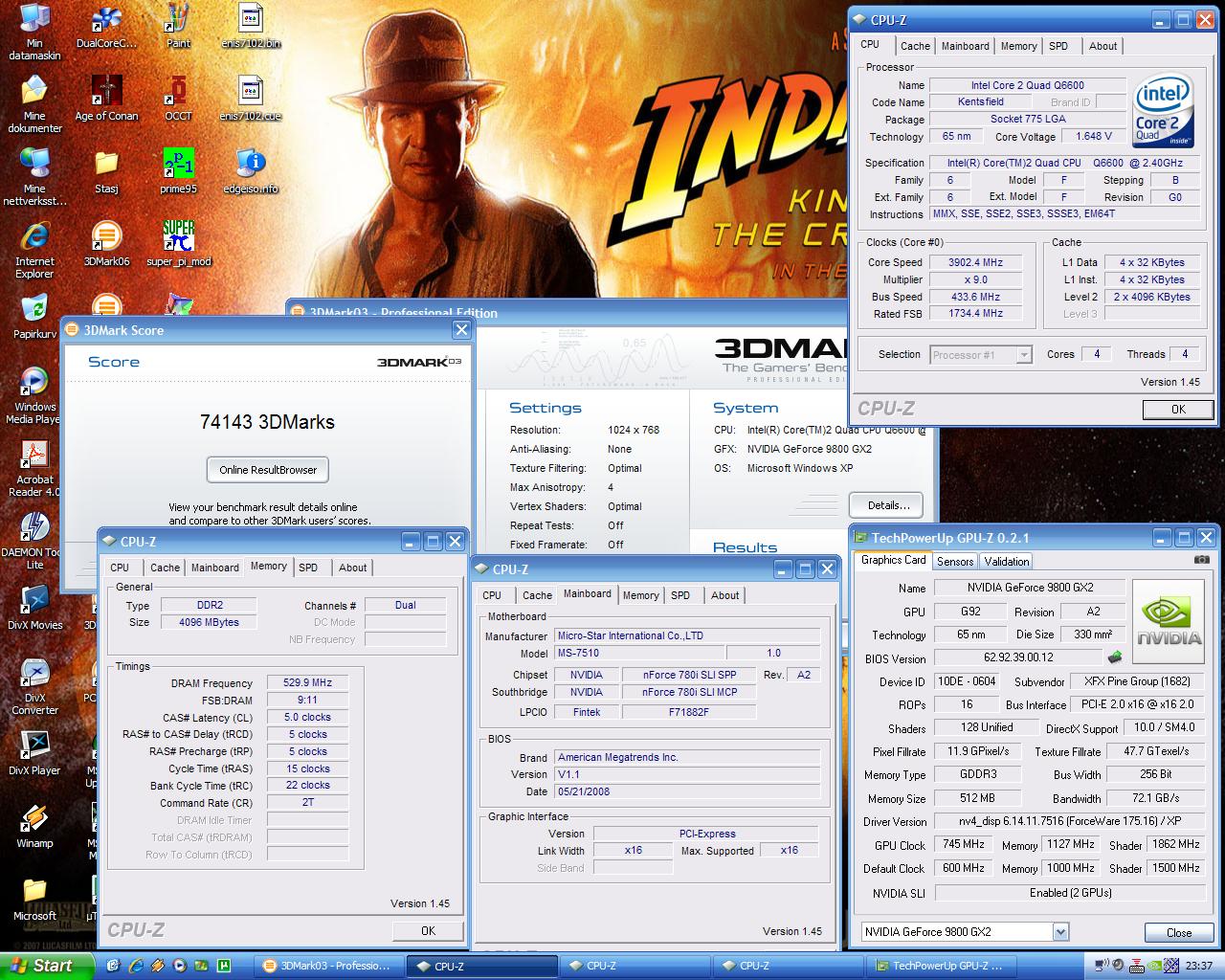This screenshot has width=1225, height=980.
Task: Open the enis7102.cue file icon
Action: [x=251, y=99]
